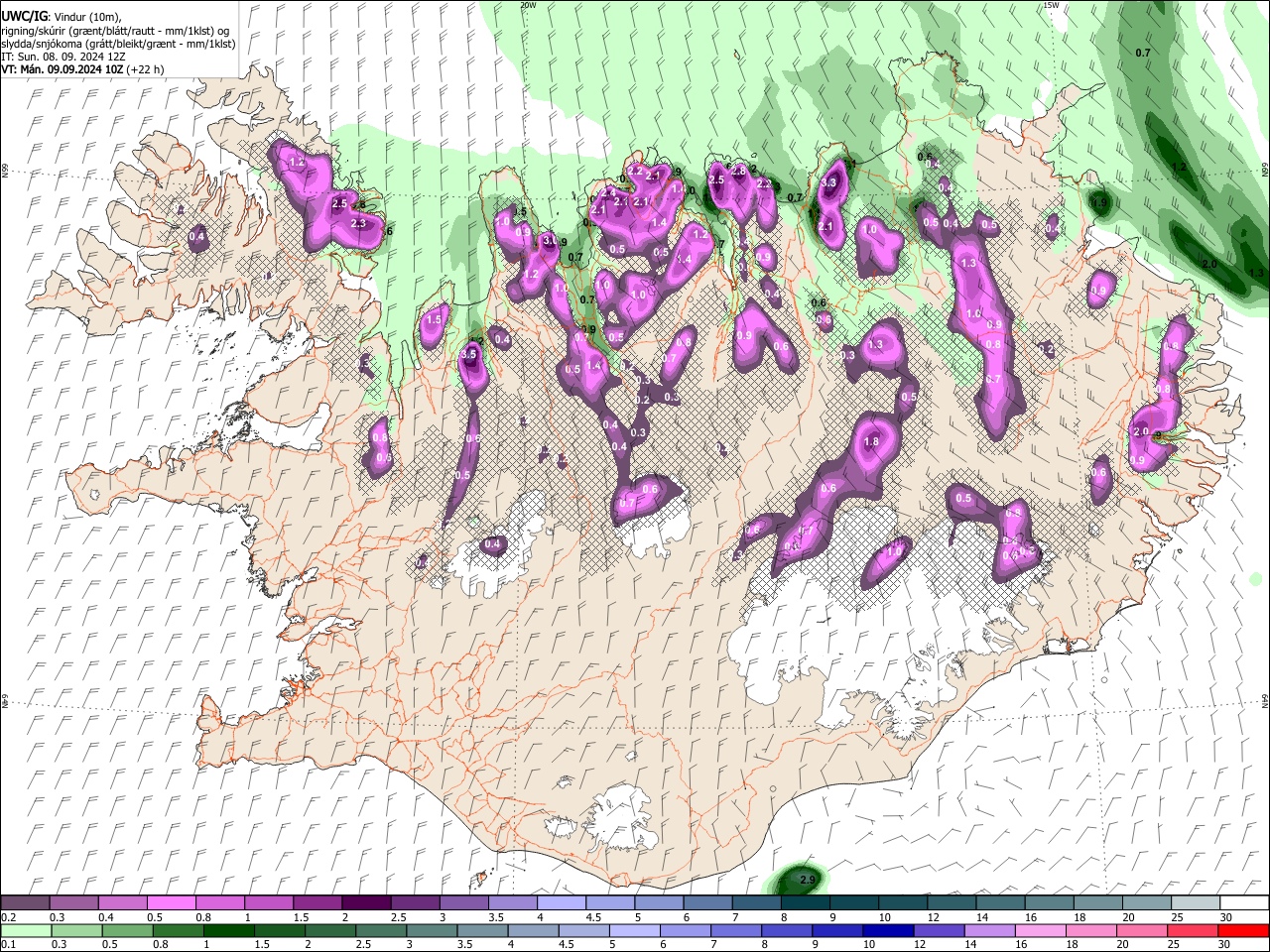The height and width of the screenshot is (952, 1270).
Task: Select the darkest green 1–1.5 rain legend swatch
Action: 229,930
